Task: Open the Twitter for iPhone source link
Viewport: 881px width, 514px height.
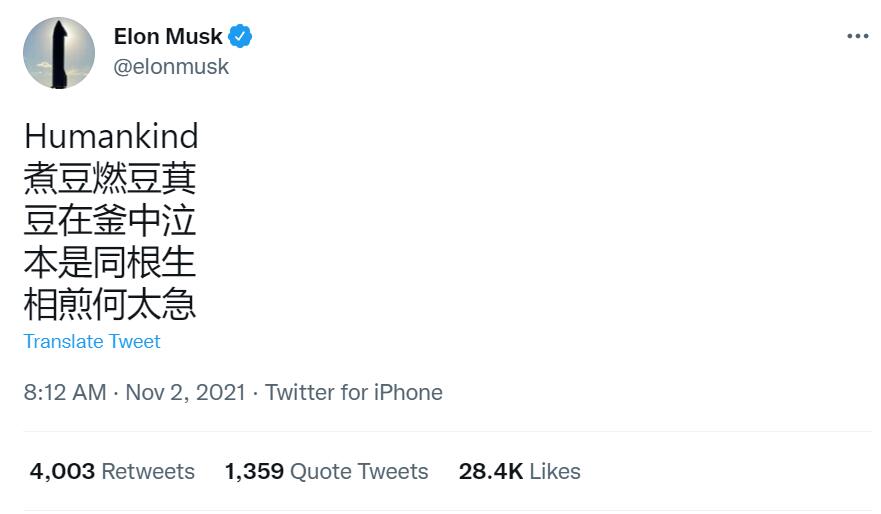Action: 353,392
